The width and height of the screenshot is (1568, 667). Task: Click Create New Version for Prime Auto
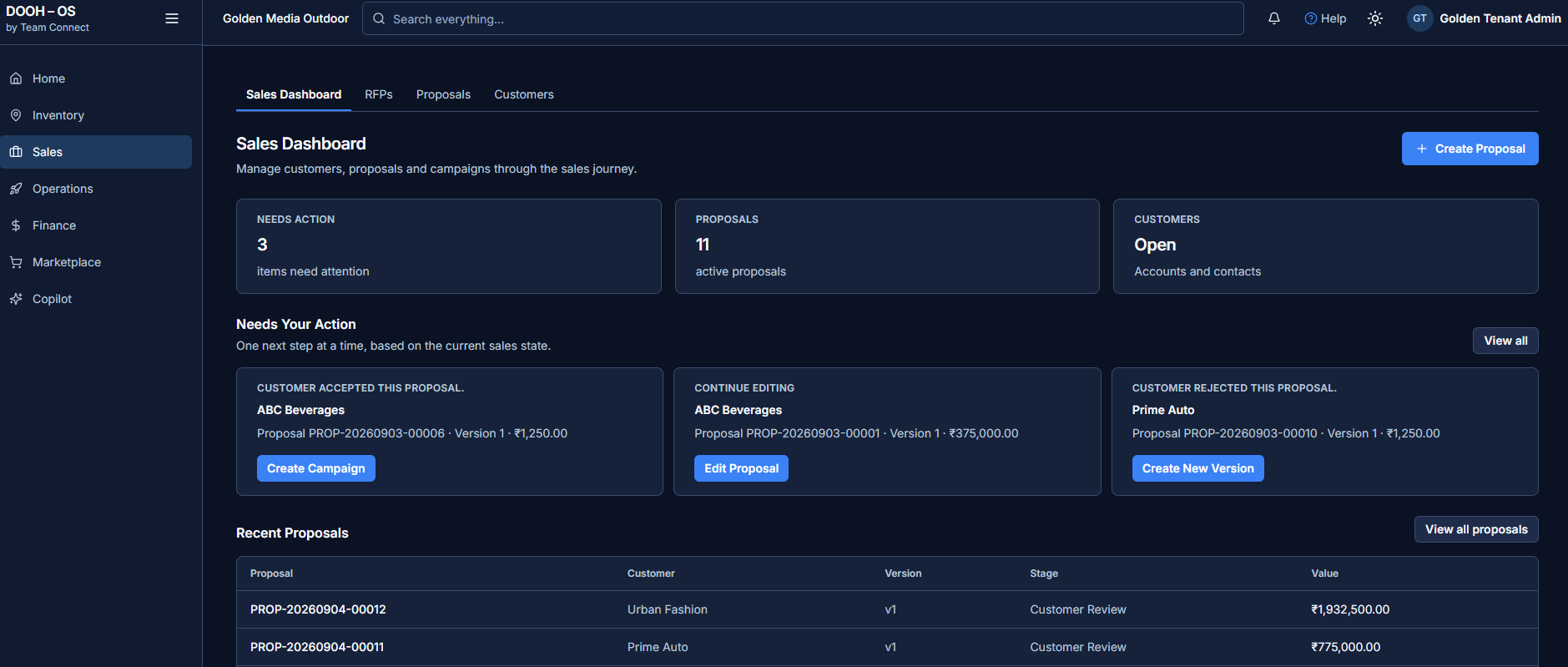tap(1197, 468)
